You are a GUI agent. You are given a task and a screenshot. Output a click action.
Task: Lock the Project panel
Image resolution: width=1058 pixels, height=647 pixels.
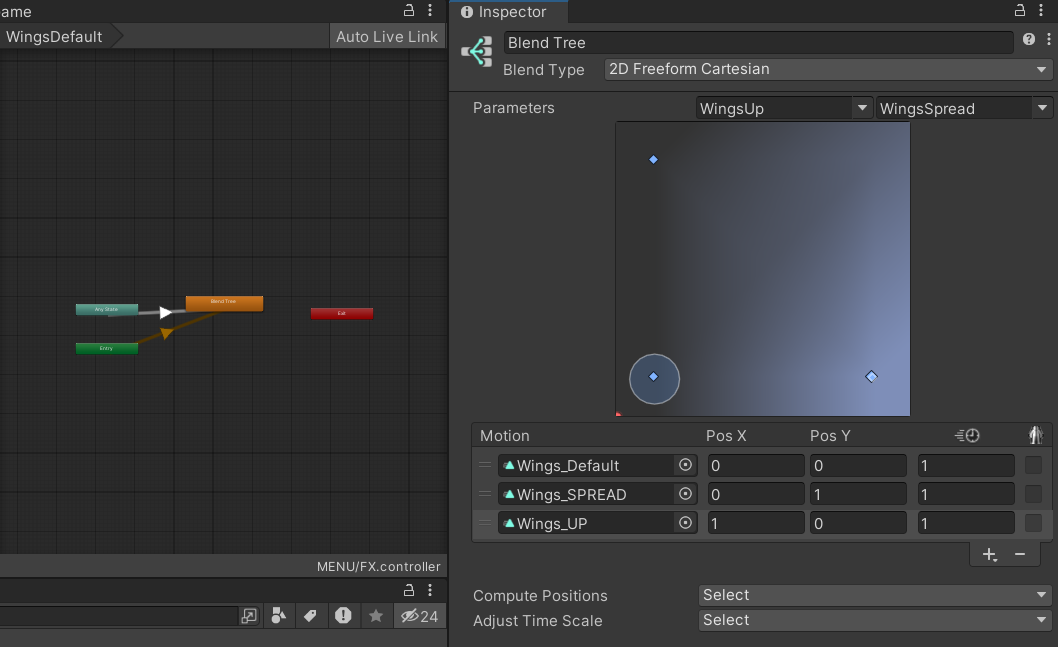coord(409,590)
